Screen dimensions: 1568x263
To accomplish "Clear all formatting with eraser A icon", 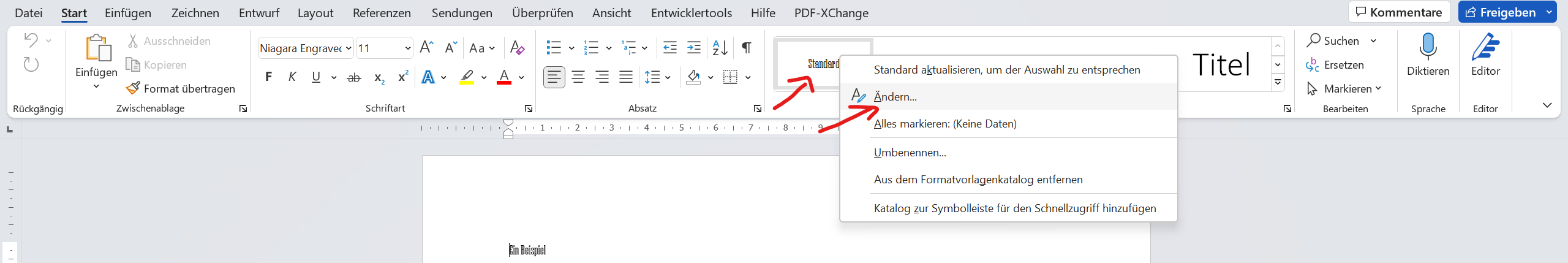I will pyautogui.click(x=517, y=47).
